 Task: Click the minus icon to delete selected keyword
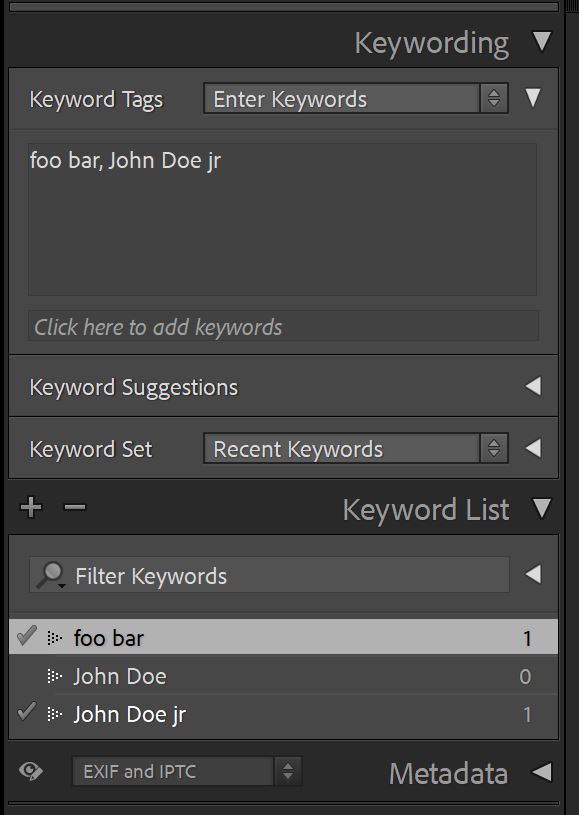pos(74,508)
